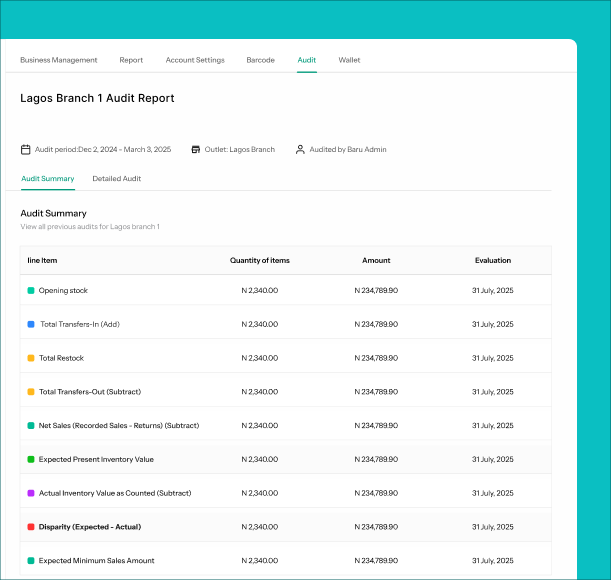Click the Actual Inventory Value amount cell
The image size is (611, 581).
(376, 493)
